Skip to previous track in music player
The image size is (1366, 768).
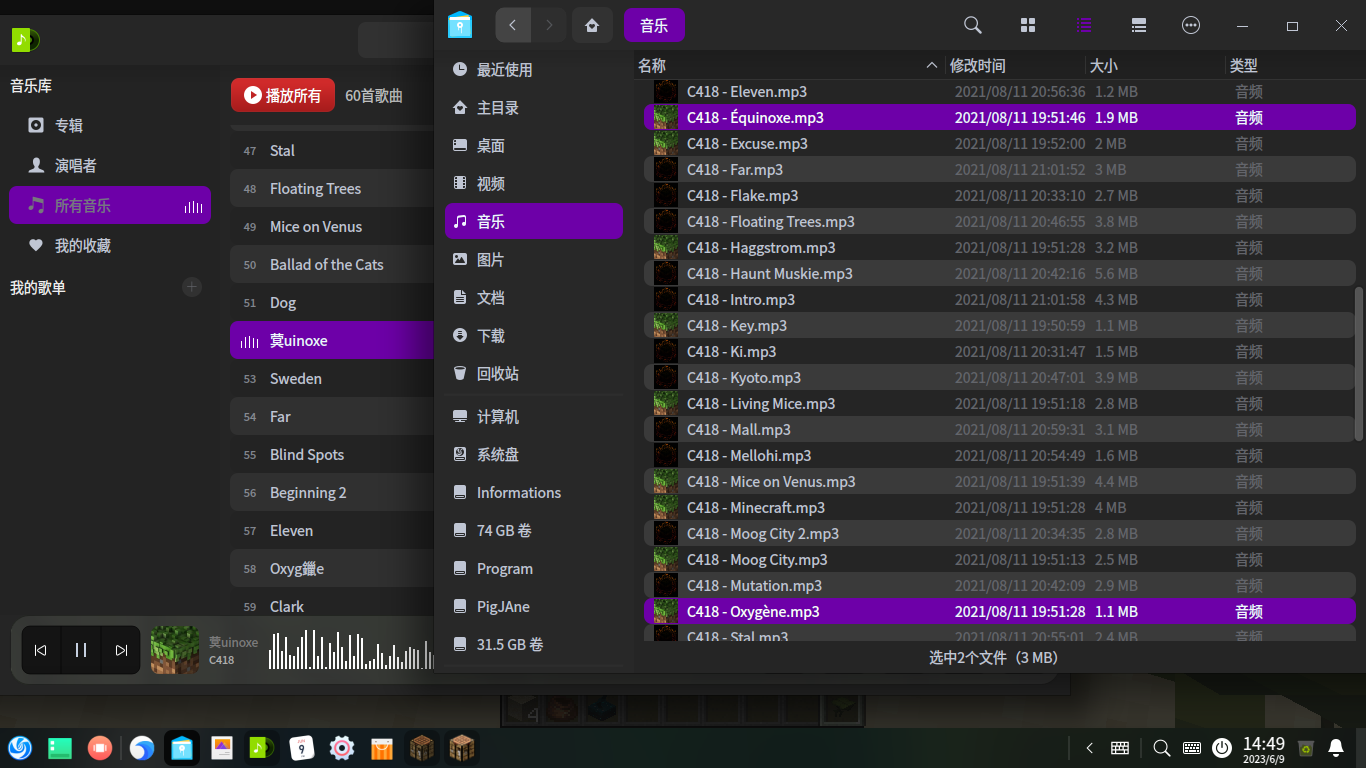pyautogui.click(x=41, y=650)
